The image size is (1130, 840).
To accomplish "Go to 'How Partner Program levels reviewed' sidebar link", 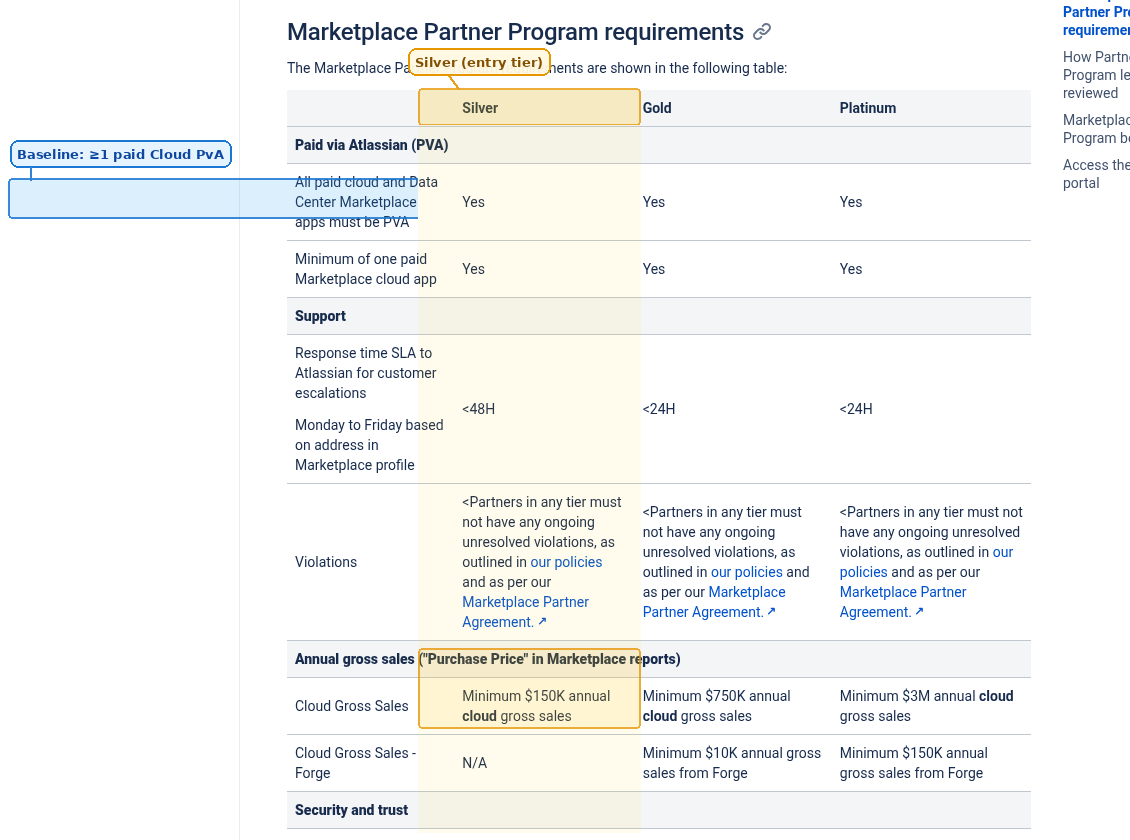I will (x=1096, y=75).
